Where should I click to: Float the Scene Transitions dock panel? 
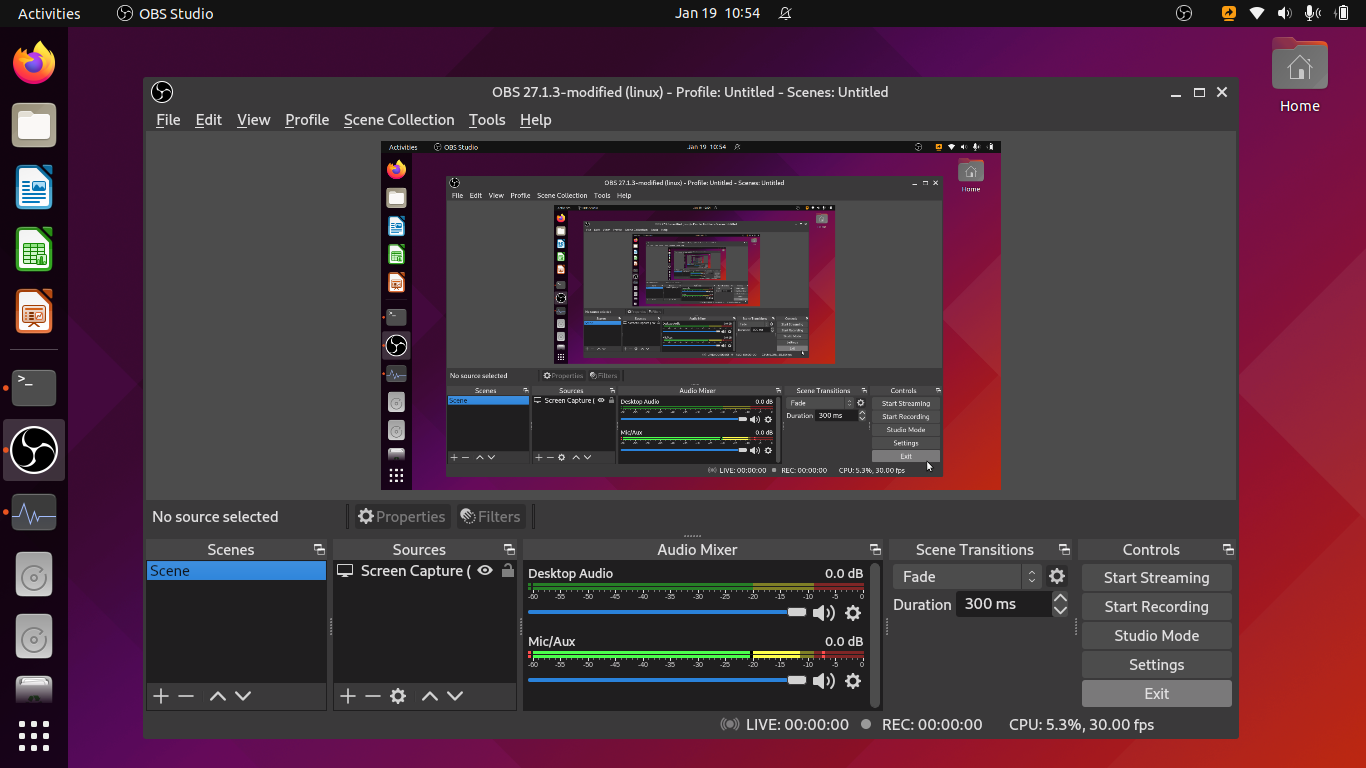(1064, 550)
